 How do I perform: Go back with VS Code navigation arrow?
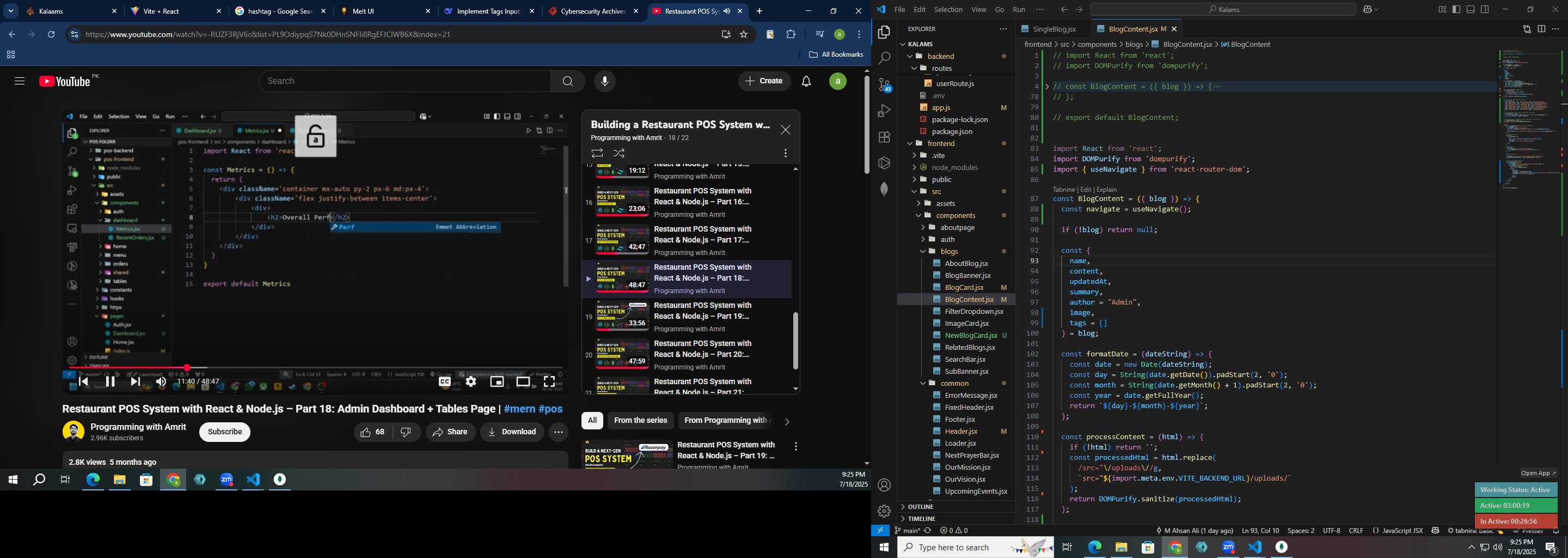tap(1064, 10)
